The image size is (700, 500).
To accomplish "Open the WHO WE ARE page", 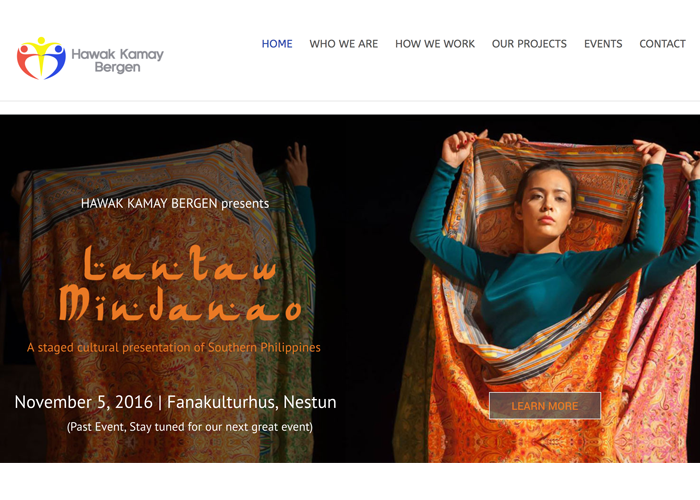I will tap(344, 44).
